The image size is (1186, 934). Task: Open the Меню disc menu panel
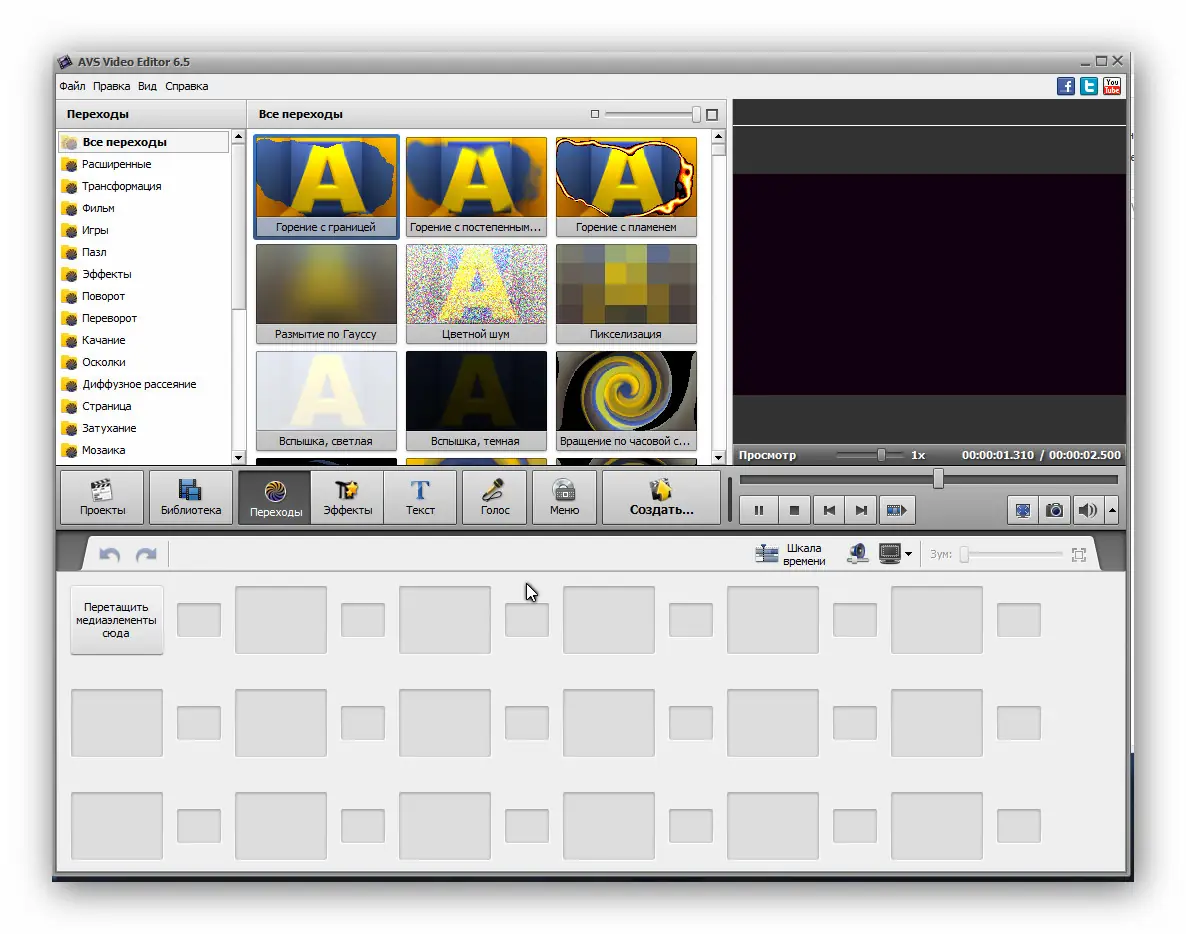point(564,498)
